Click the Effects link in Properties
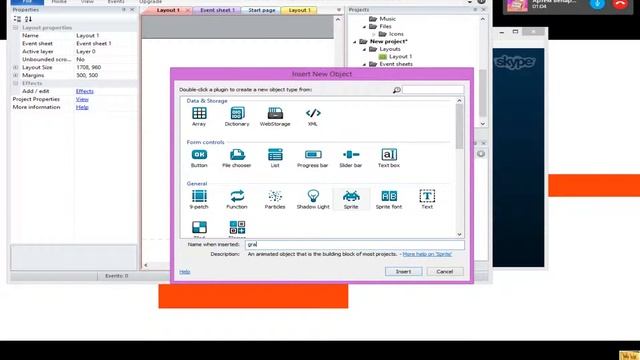640x360 pixels. coord(84,91)
